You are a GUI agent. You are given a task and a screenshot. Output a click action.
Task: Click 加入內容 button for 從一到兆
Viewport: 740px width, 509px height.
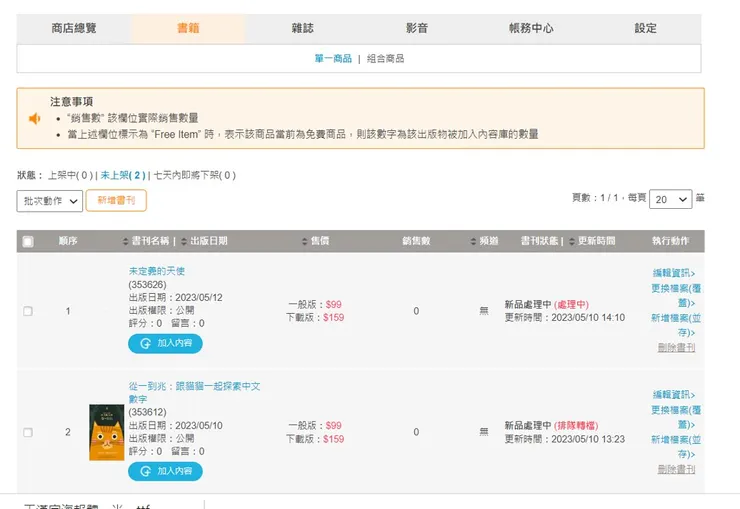coord(165,471)
